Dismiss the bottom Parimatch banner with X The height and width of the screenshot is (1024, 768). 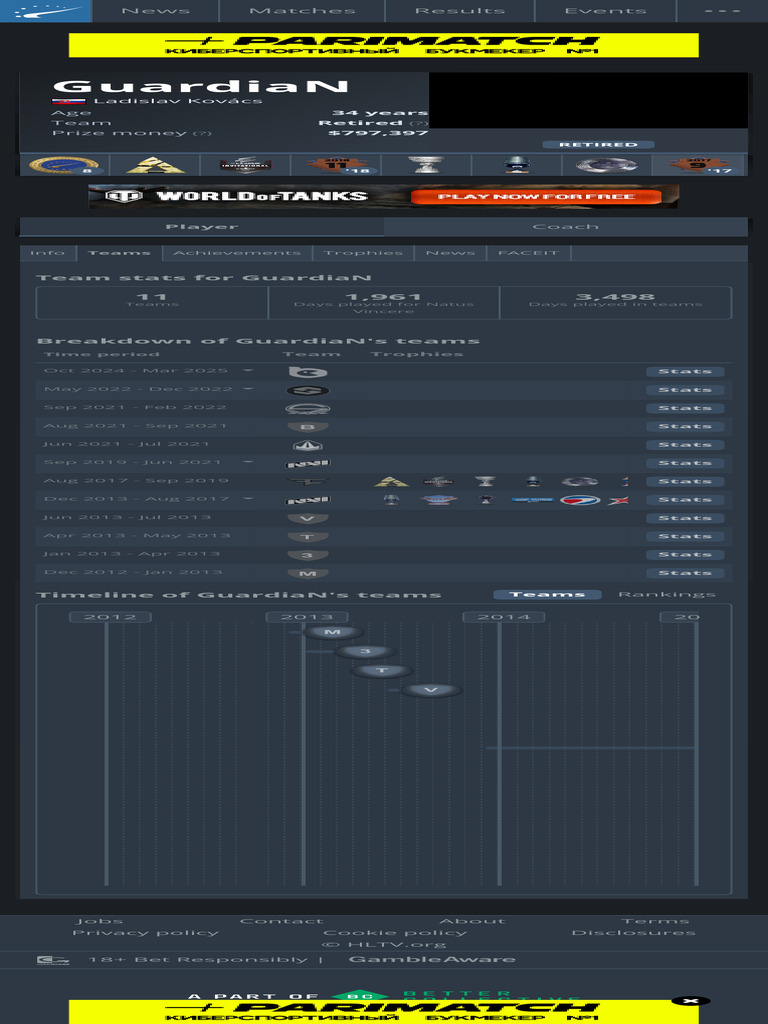tap(690, 1000)
